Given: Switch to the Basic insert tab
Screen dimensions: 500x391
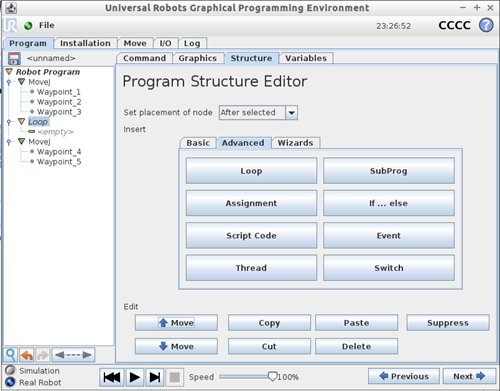Looking at the screenshot, I should 198,143.
